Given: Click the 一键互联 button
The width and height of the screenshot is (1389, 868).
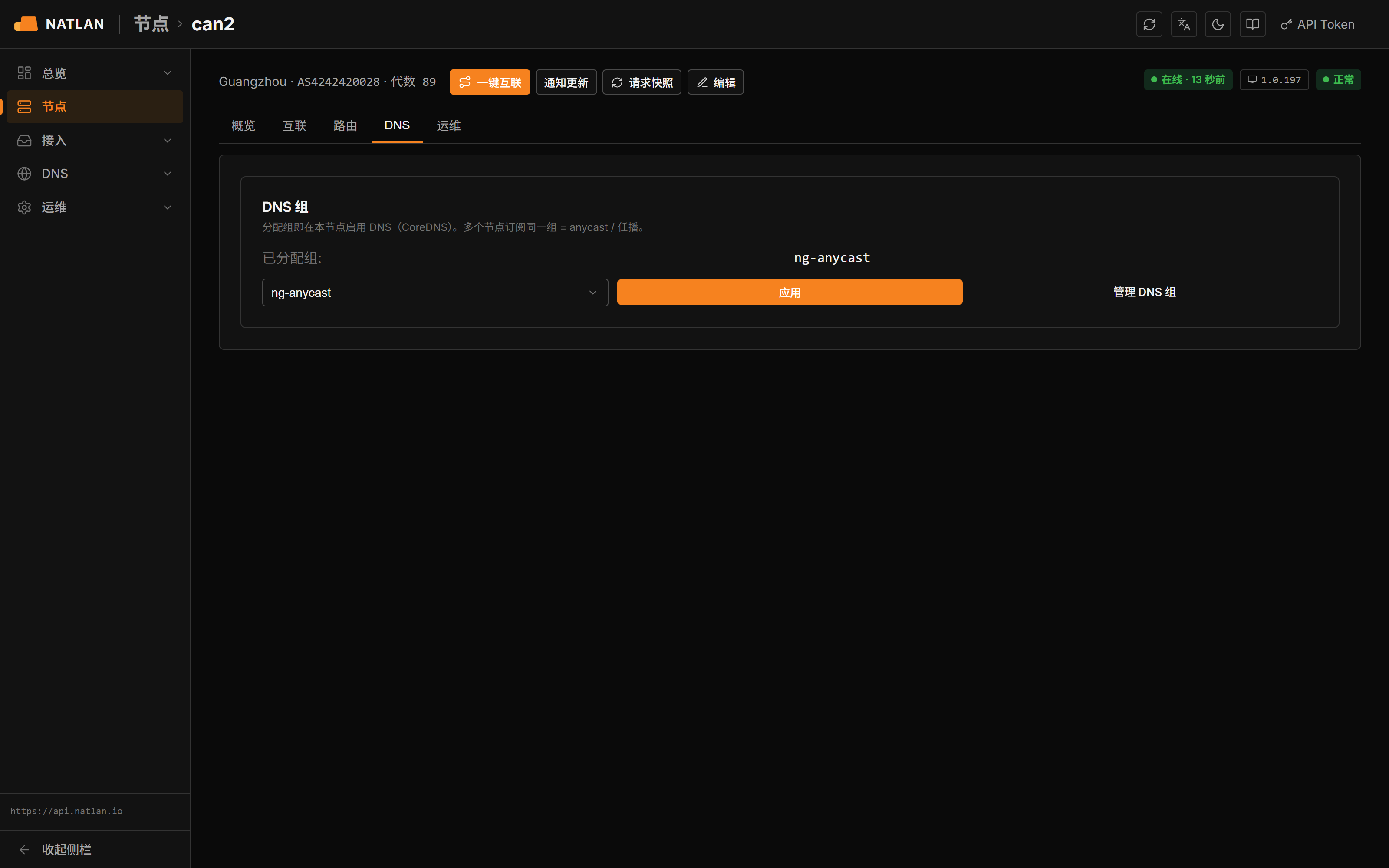Looking at the screenshot, I should point(490,82).
